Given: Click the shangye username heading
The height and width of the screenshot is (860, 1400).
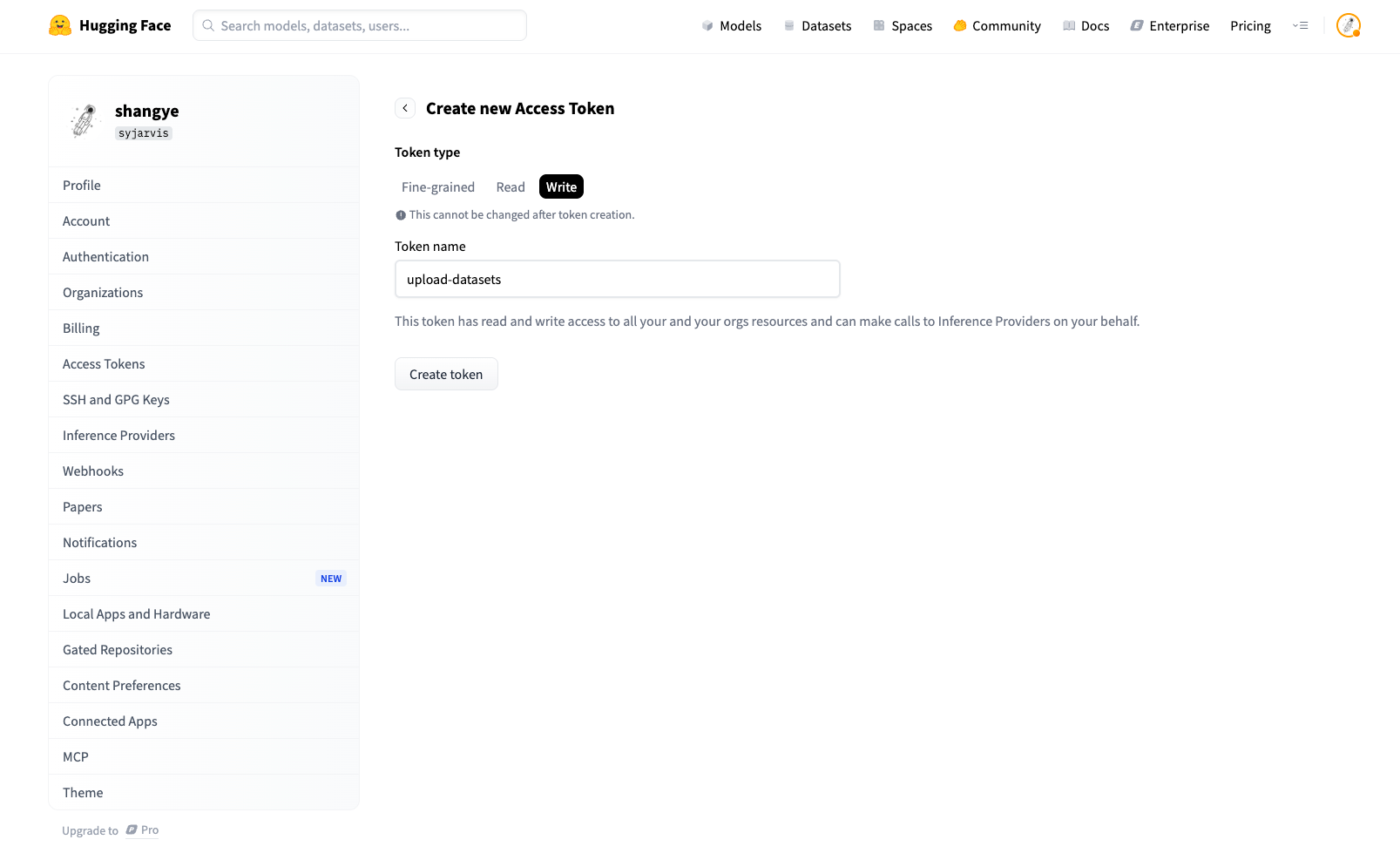Looking at the screenshot, I should pyautogui.click(x=146, y=111).
